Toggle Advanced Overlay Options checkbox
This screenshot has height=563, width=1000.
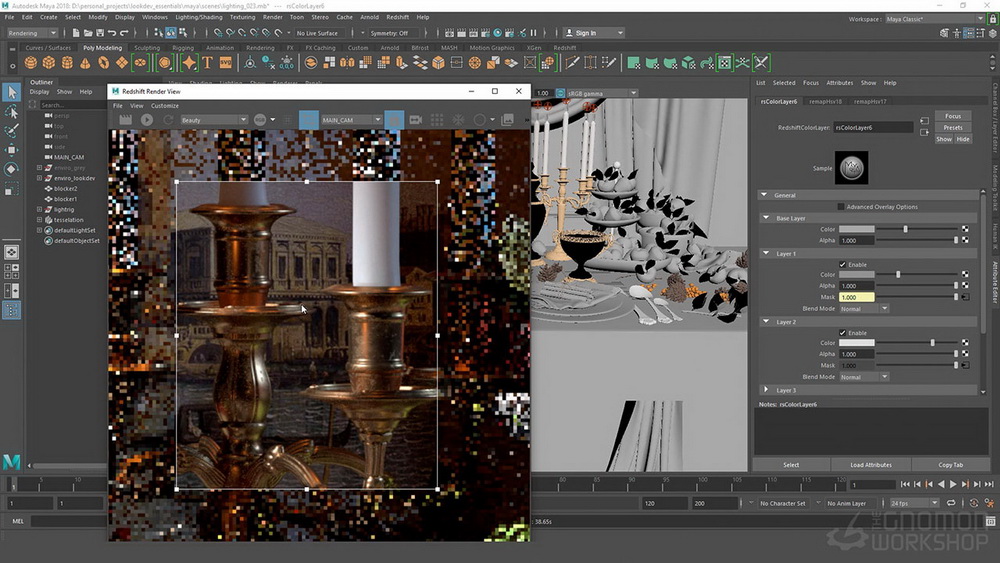[841, 207]
